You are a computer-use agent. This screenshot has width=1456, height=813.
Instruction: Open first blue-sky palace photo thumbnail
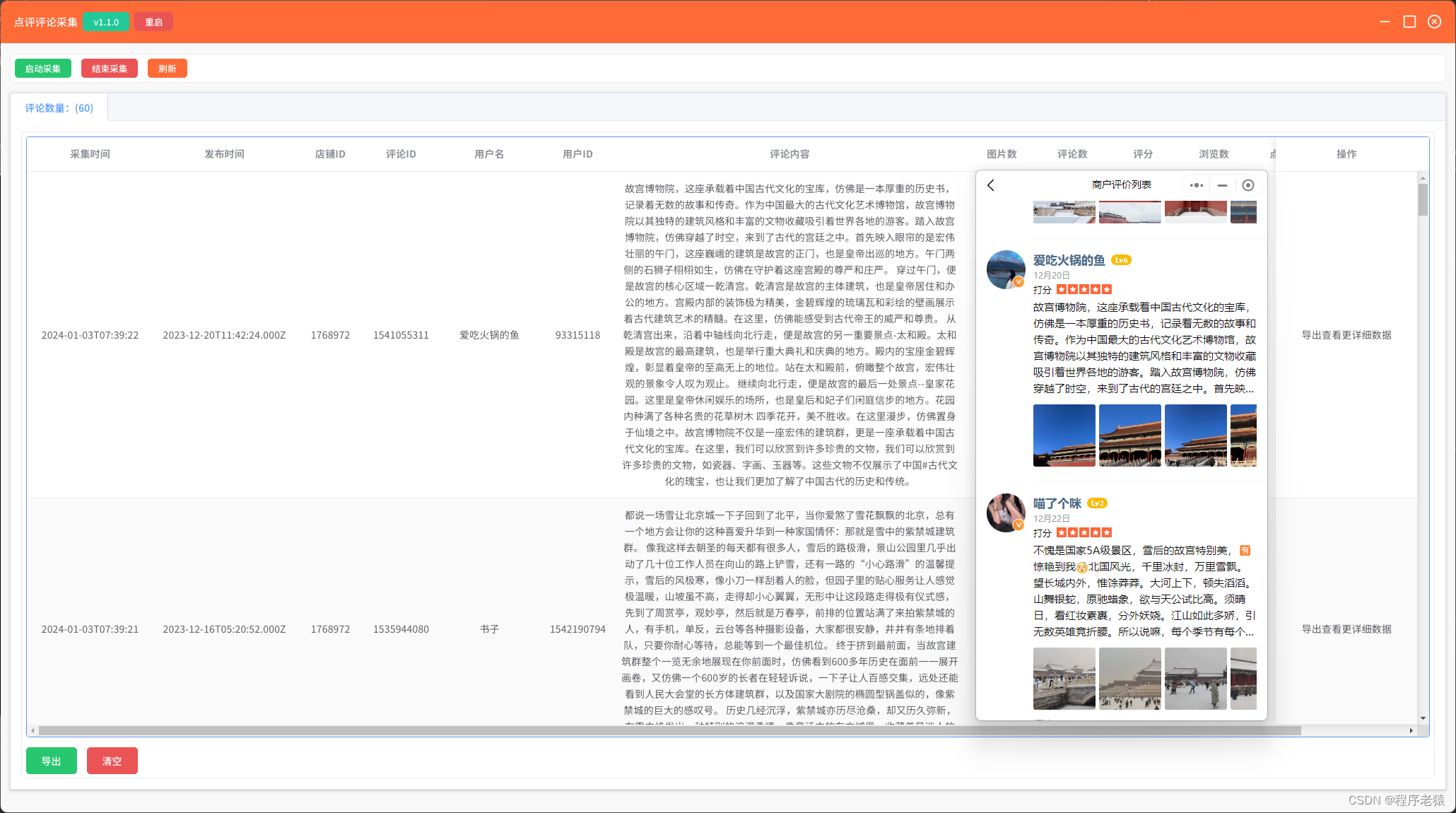tap(1064, 435)
